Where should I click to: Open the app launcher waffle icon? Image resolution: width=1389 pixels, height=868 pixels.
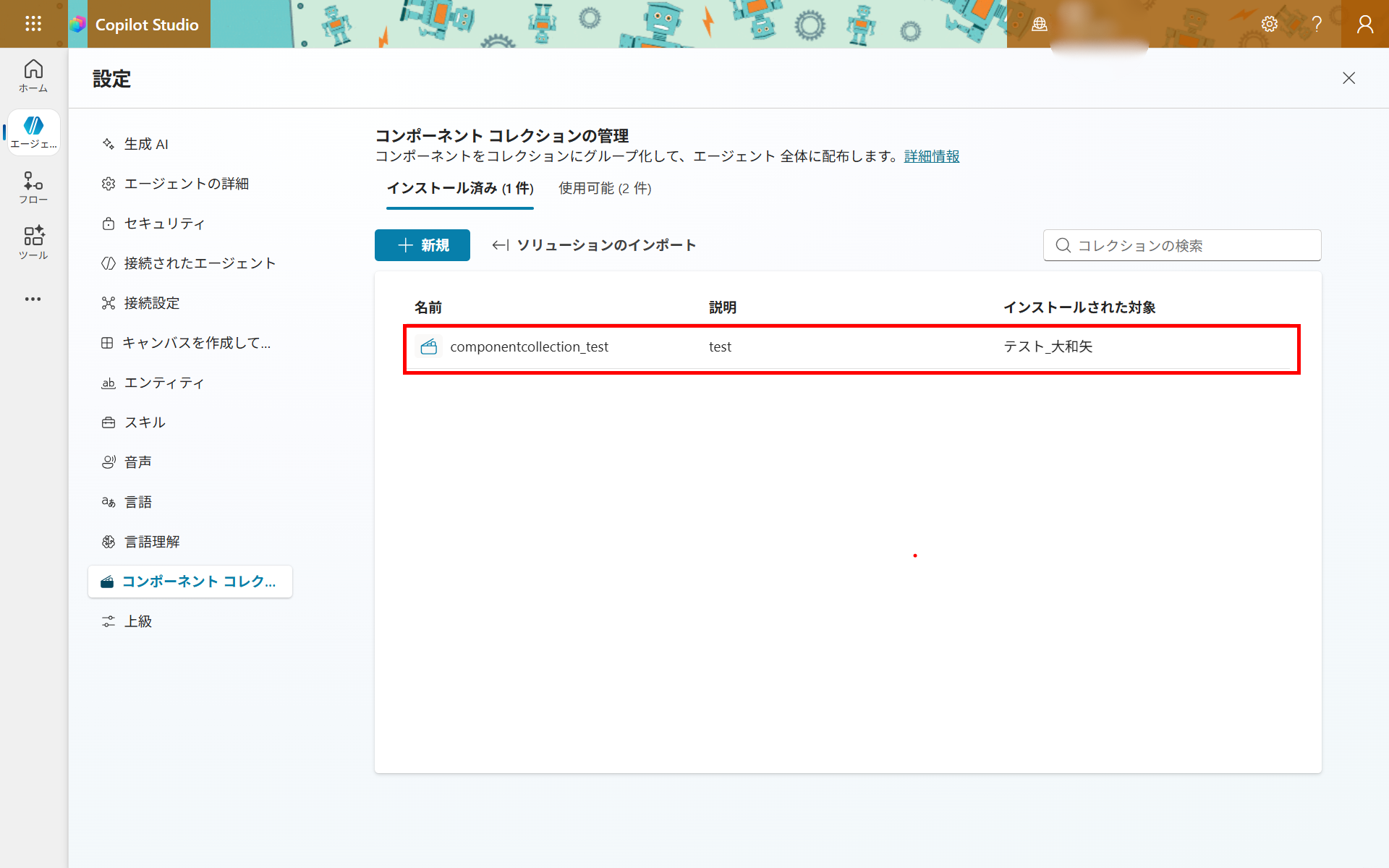tap(33, 24)
